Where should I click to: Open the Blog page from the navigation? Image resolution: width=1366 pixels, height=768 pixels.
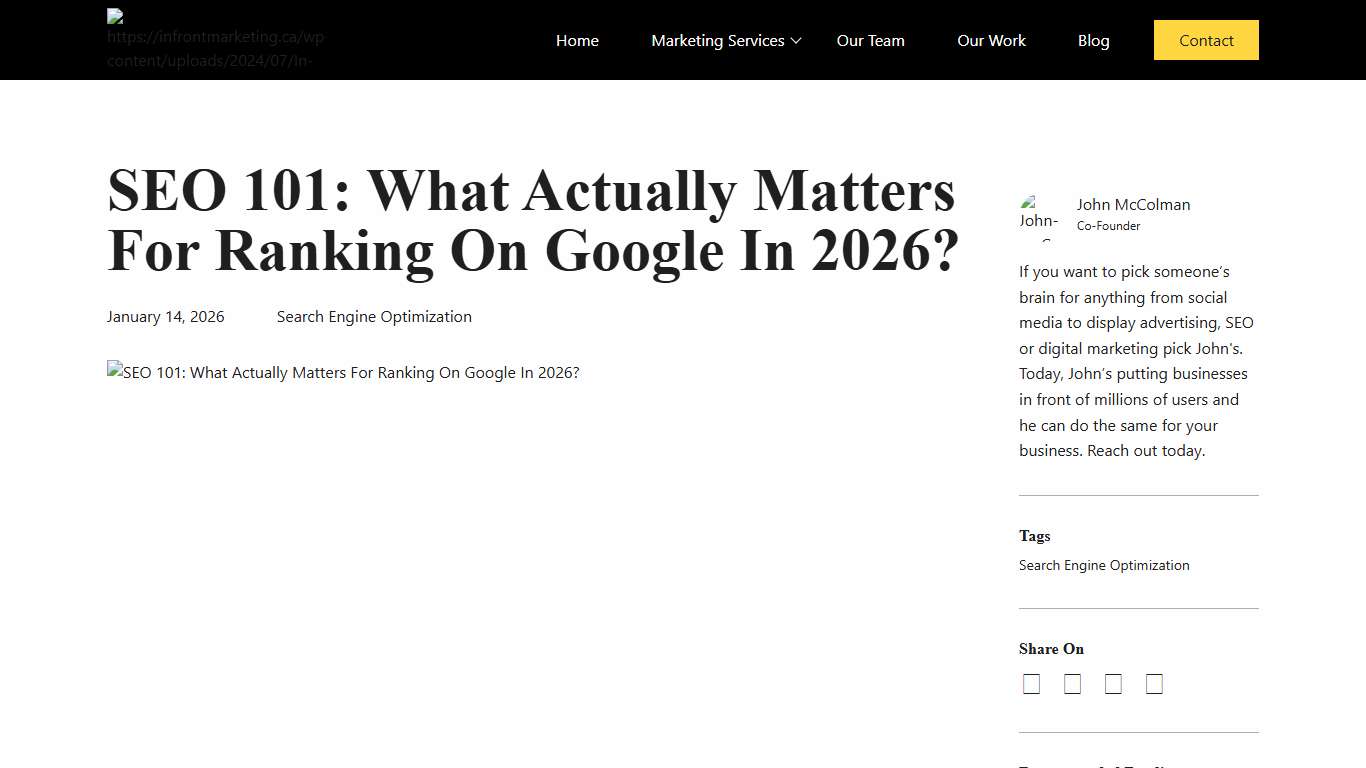coord(1093,40)
